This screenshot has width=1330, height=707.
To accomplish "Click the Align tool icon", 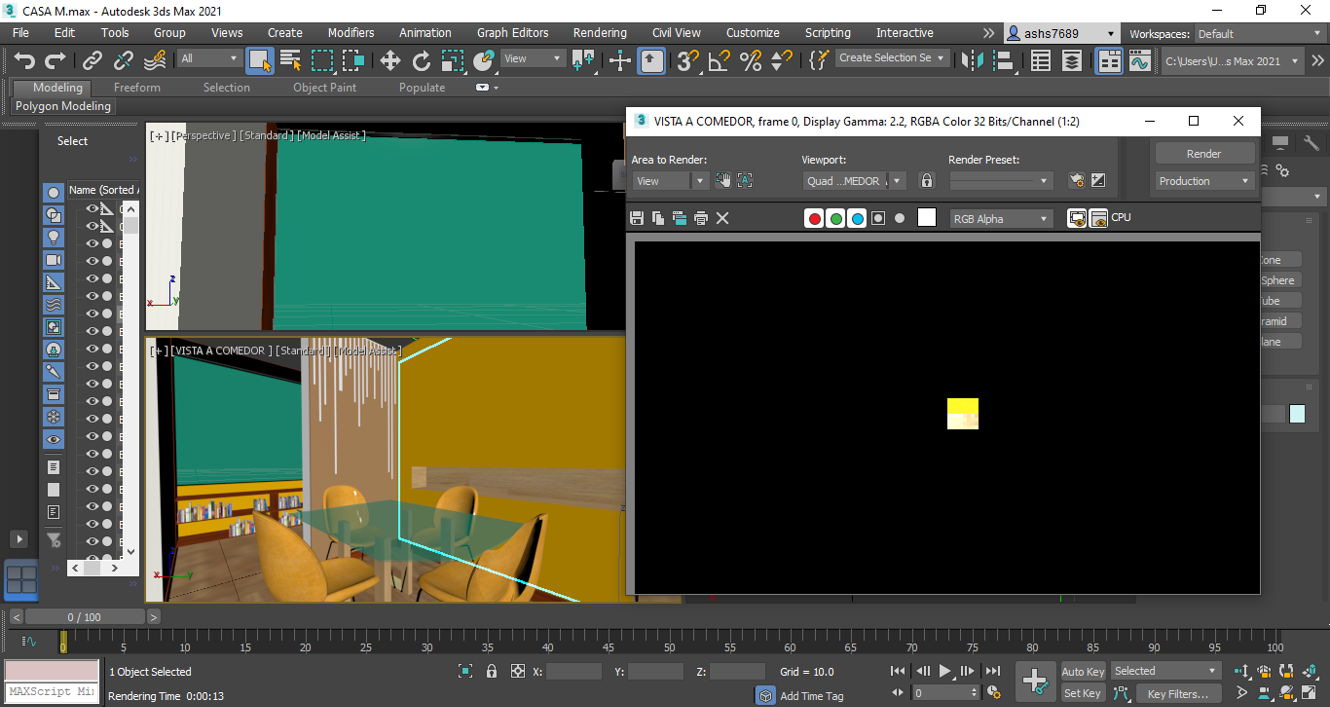I will 1003,60.
